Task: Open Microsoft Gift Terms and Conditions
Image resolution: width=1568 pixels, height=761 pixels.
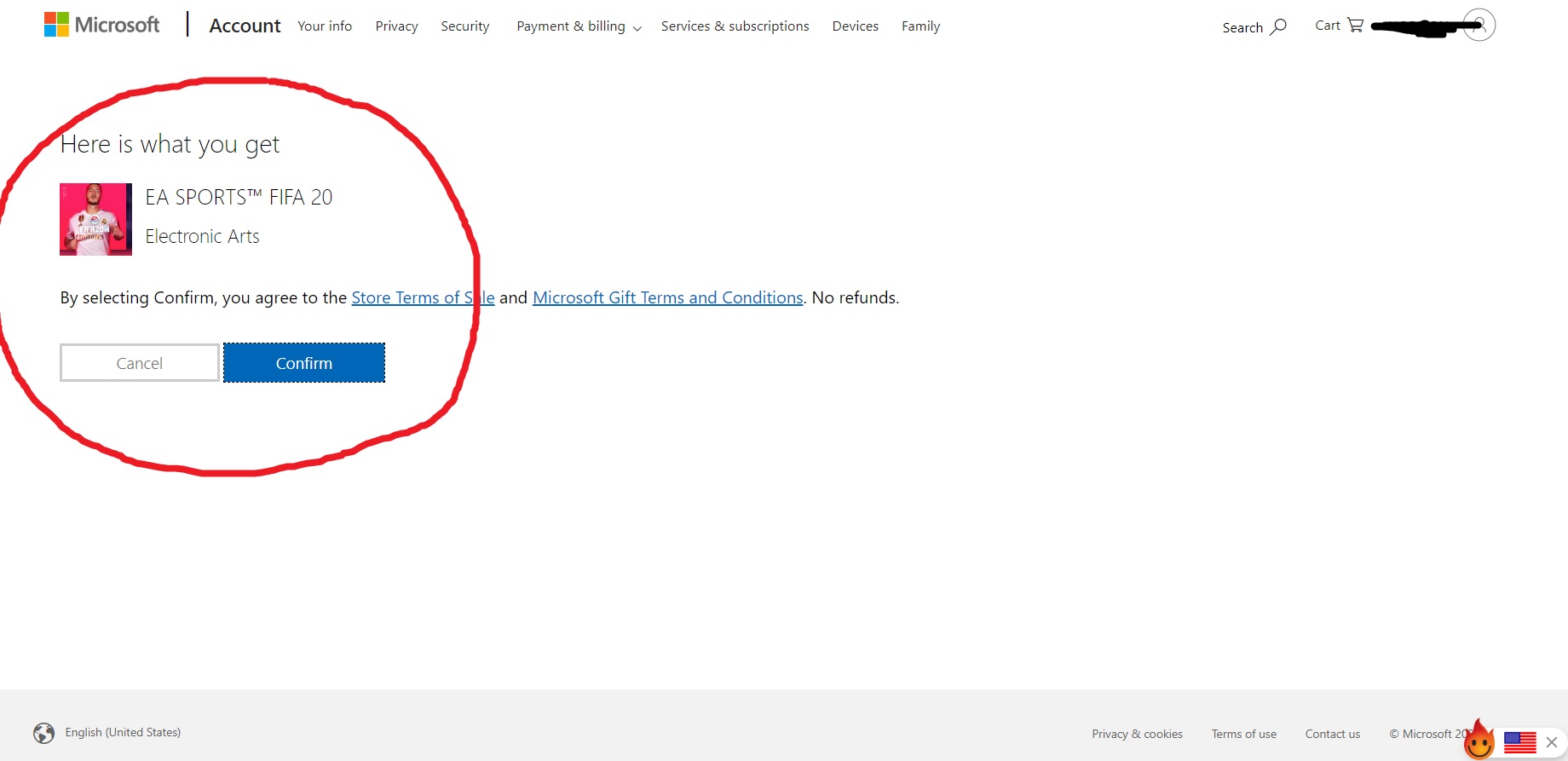Action: click(x=667, y=297)
